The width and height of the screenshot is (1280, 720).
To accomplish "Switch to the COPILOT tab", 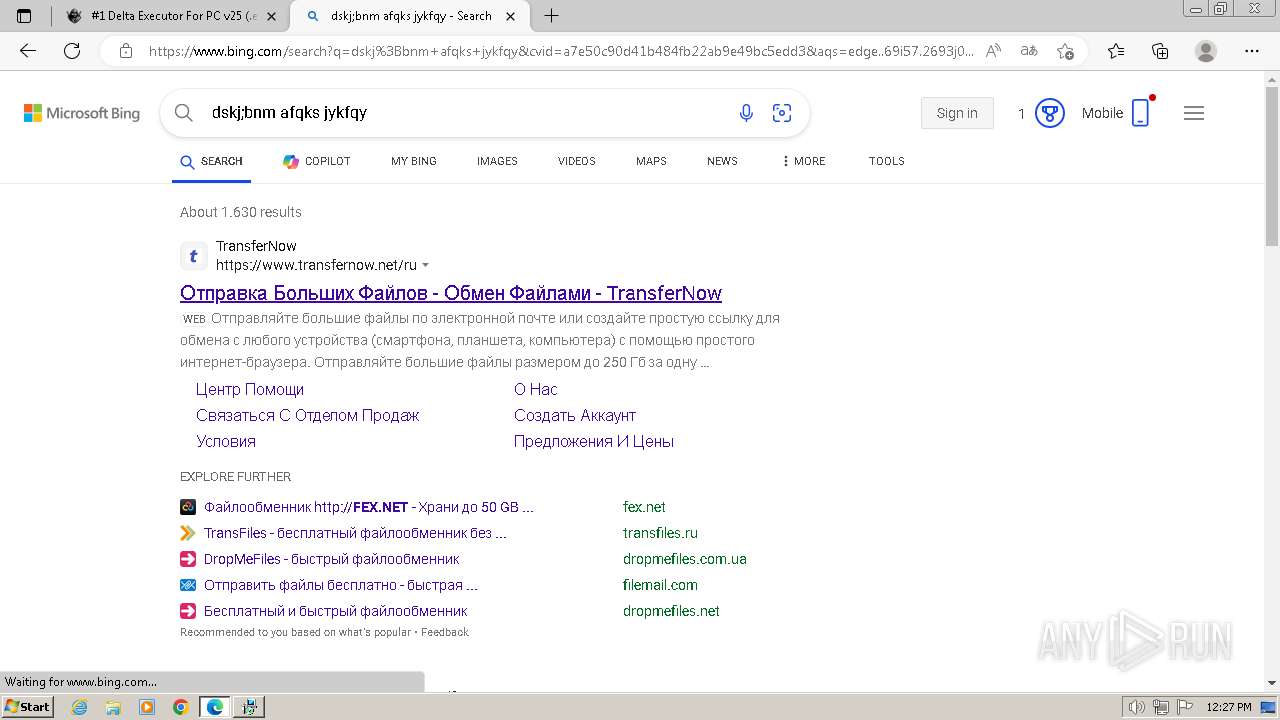I will [x=317, y=161].
